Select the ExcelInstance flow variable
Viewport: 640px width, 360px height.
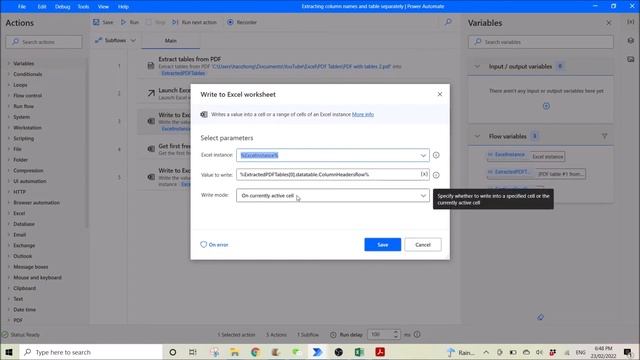tap(509, 155)
